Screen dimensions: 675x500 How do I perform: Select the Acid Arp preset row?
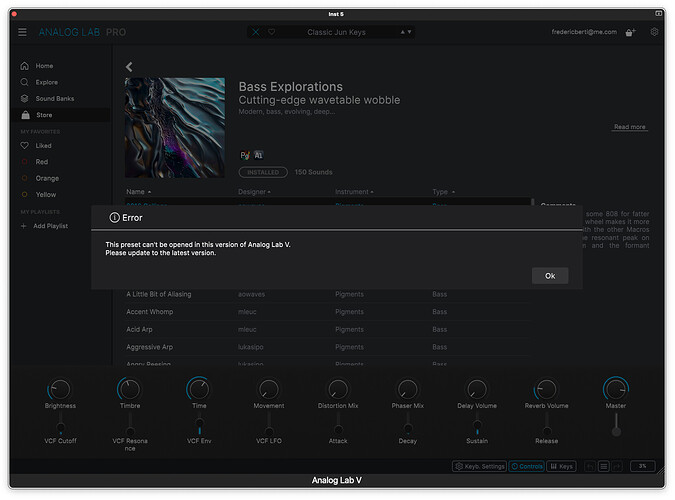click(x=327, y=329)
